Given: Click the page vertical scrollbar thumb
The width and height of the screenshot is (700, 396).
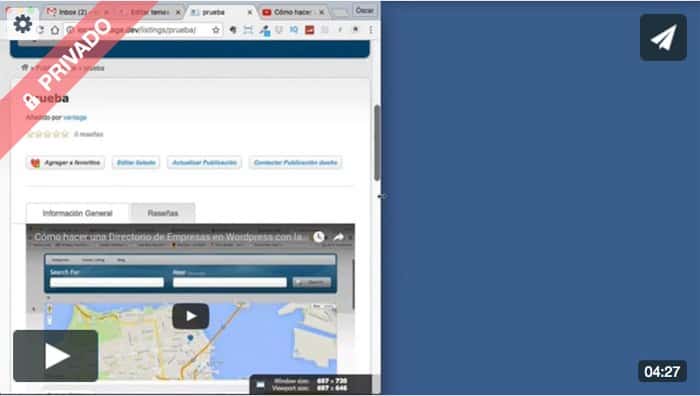Looking at the screenshot, I should pyautogui.click(x=377, y=143).
